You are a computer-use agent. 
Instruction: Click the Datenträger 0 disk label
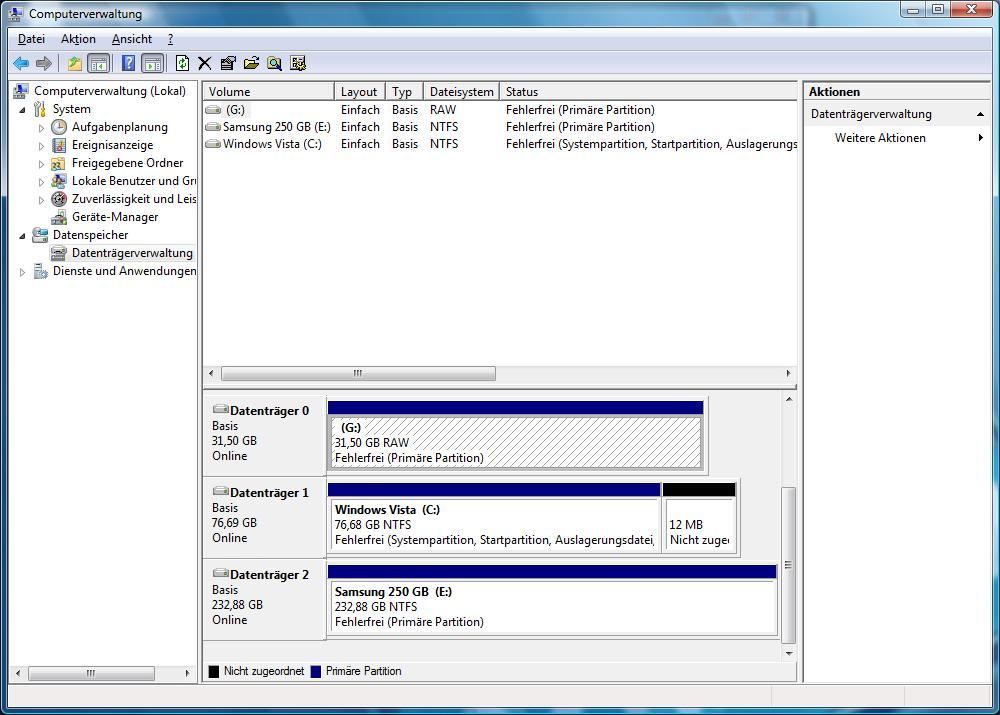click(269, 411)
